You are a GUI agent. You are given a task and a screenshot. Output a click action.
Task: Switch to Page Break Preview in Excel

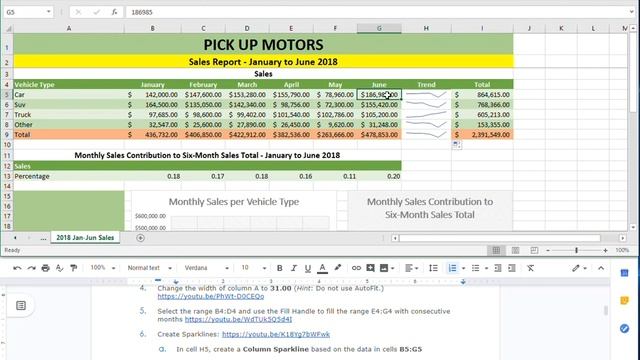(534, 250)
